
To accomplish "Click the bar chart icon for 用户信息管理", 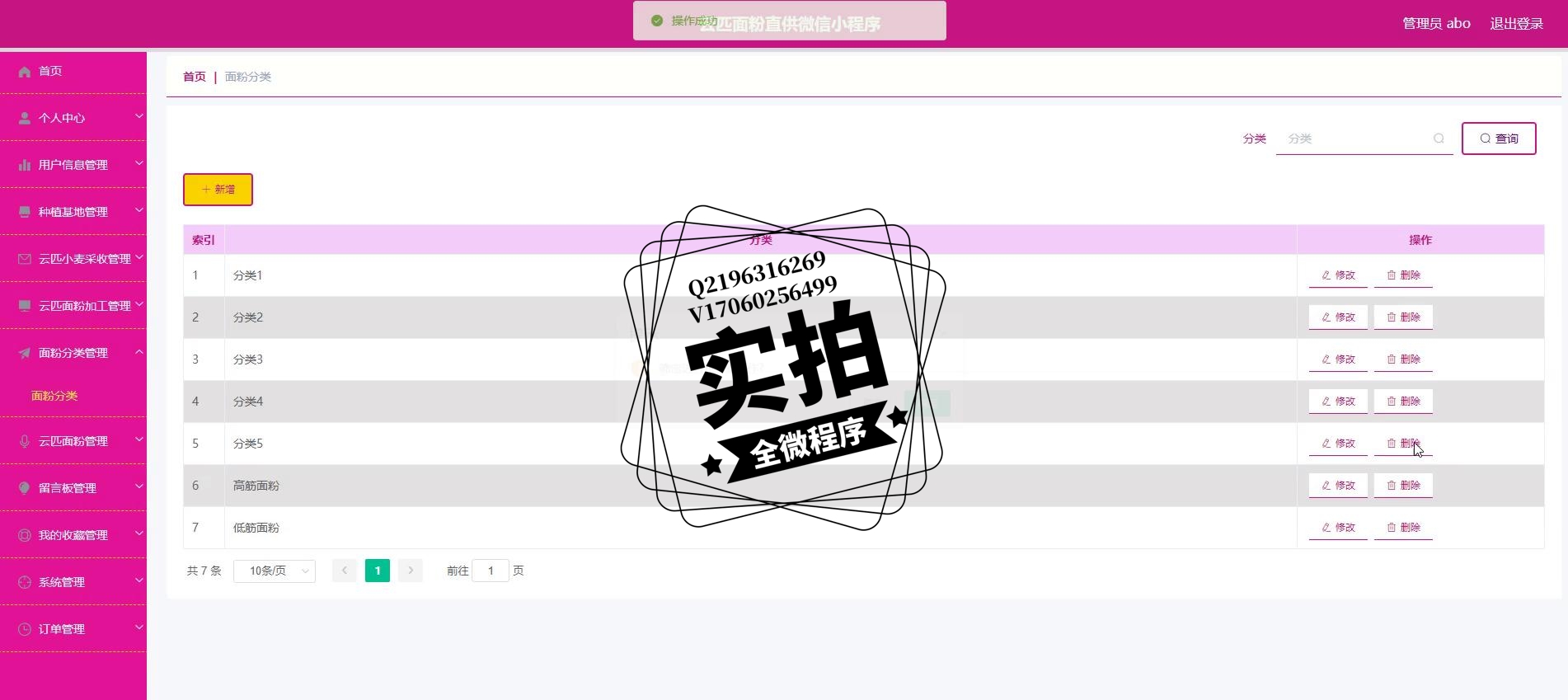I will pyautogui.click(x=25, y=166).
